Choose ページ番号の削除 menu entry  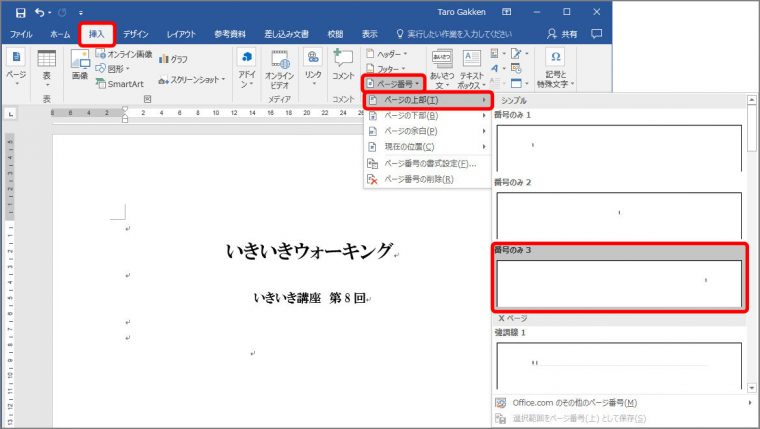(x=428, y=179)
